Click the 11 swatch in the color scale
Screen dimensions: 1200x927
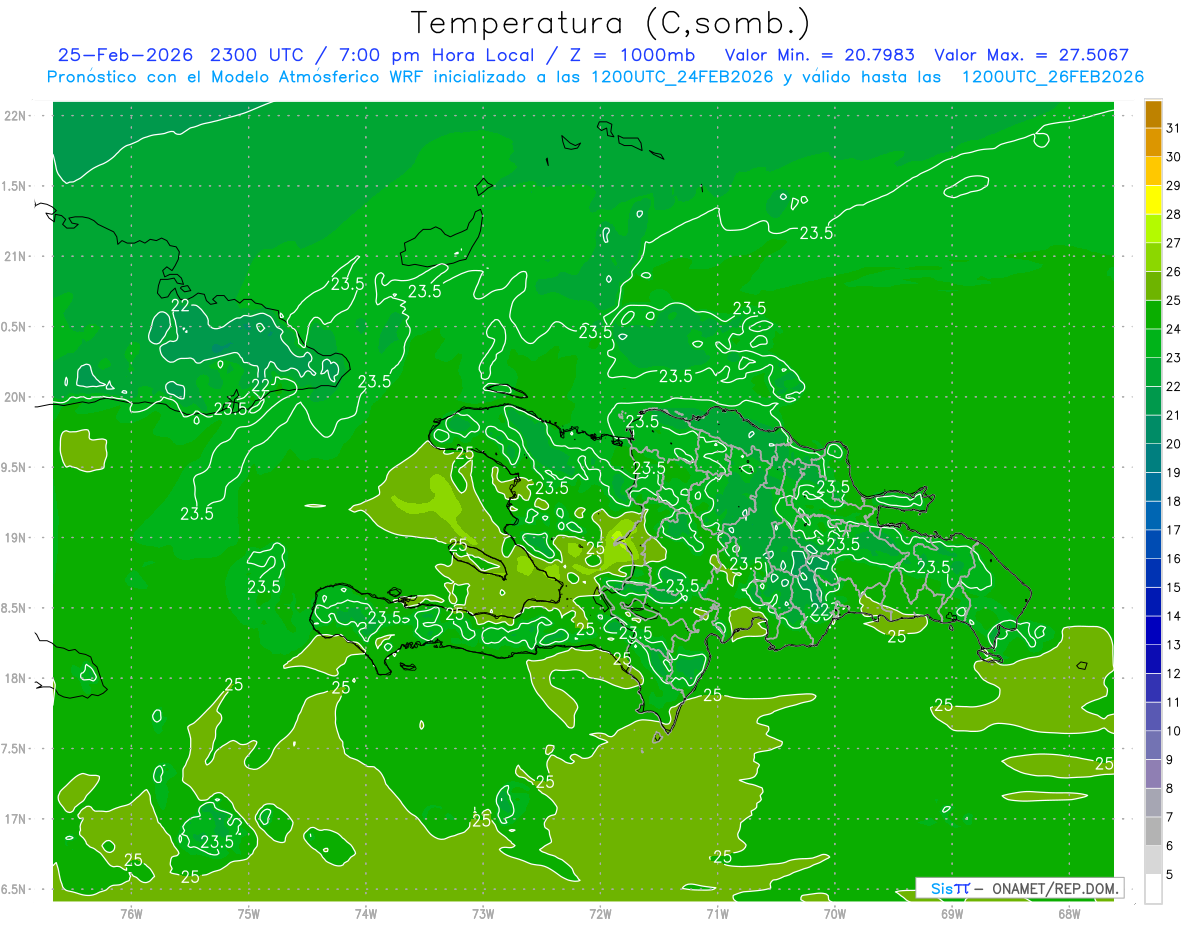[x=1153, y=688]
